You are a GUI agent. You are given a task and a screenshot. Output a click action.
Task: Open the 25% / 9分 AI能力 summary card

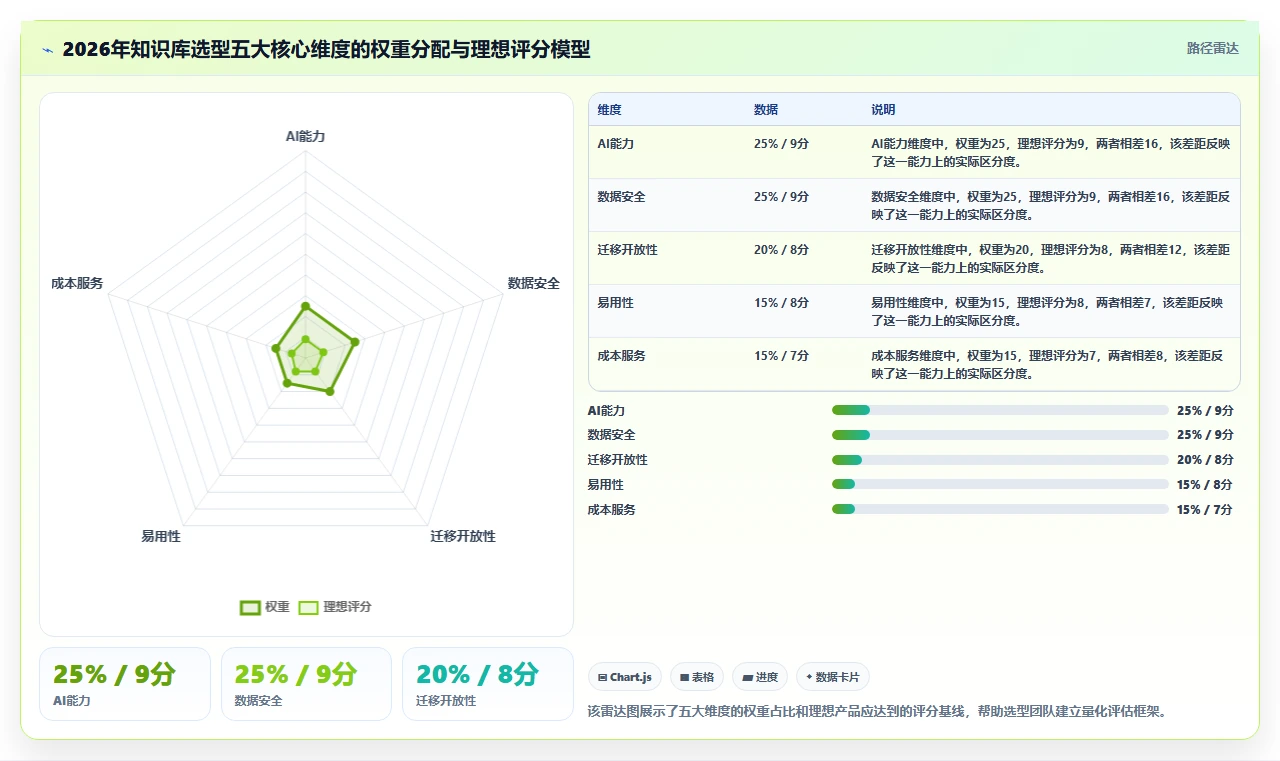pos(125,684)
